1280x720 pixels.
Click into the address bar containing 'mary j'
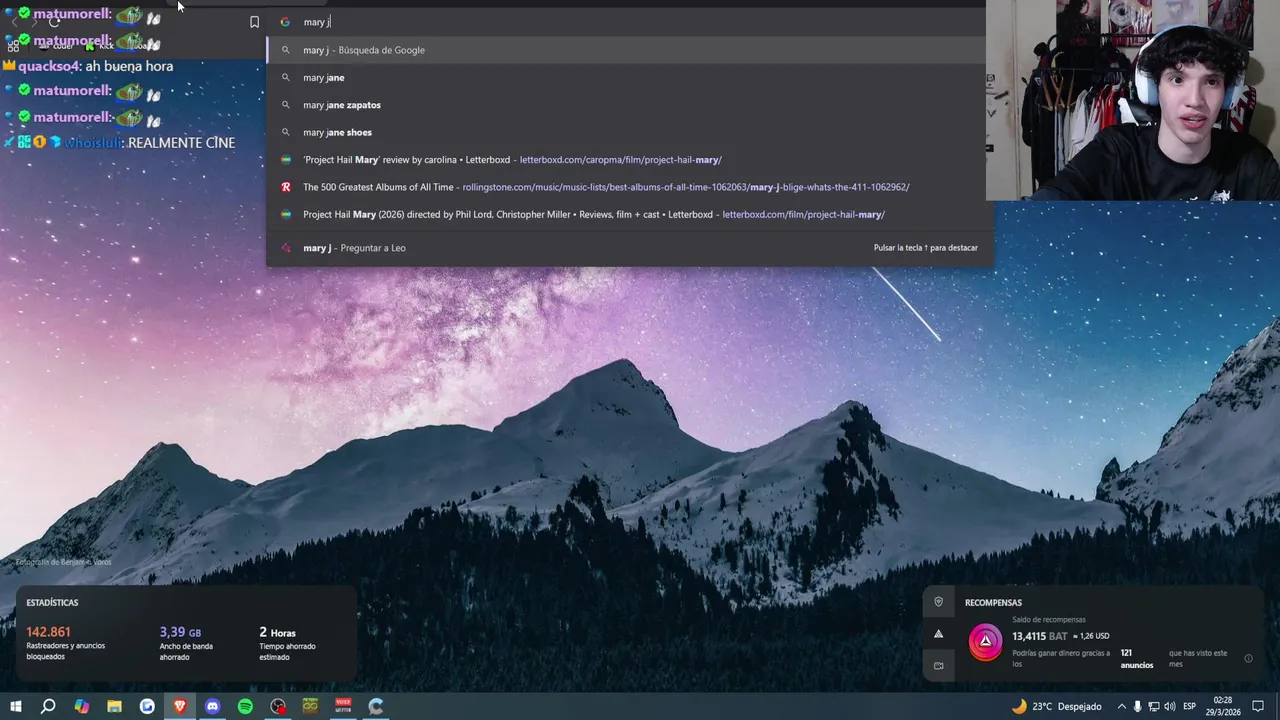click(x=630, y=22)
